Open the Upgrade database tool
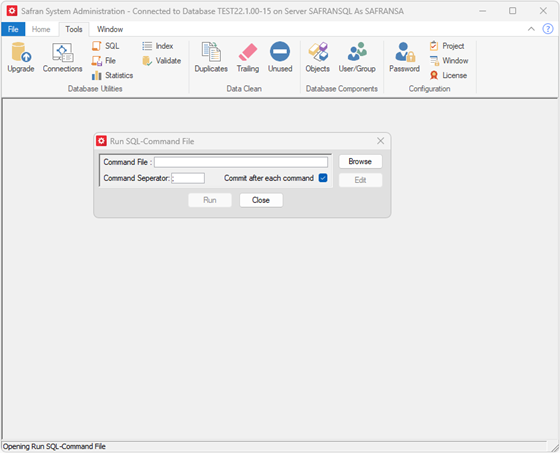The height and width of the screenshot is (453, 560). pos(21,57)
